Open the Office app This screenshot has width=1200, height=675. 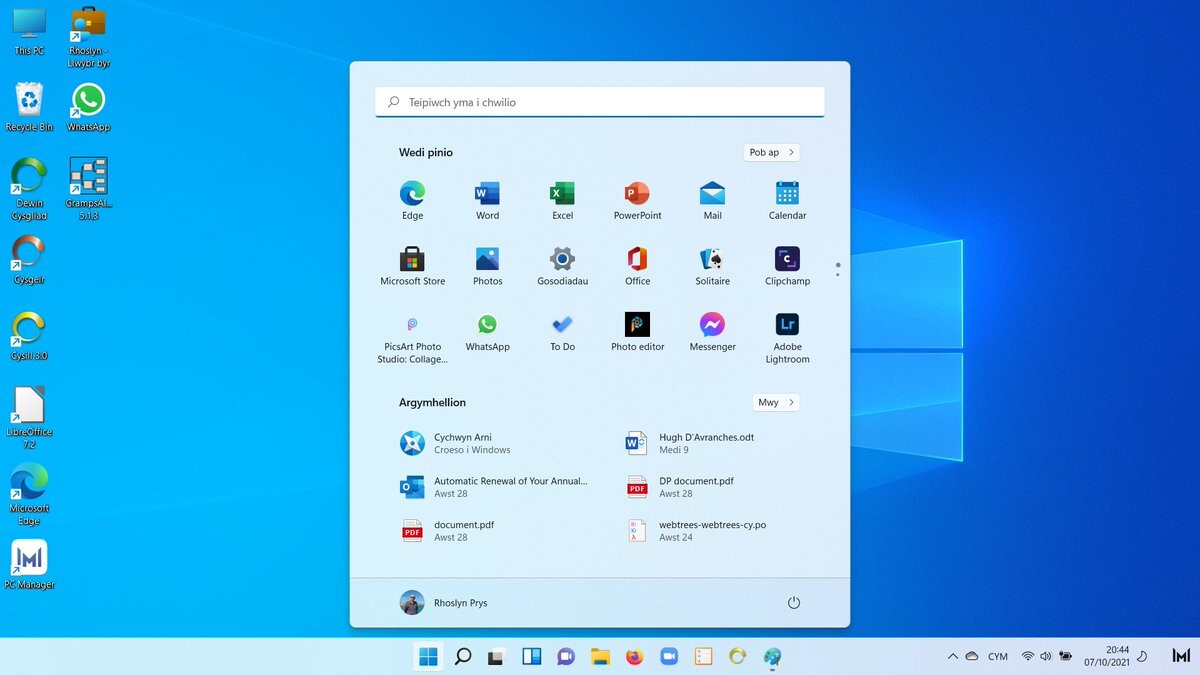tap(637, 266)
